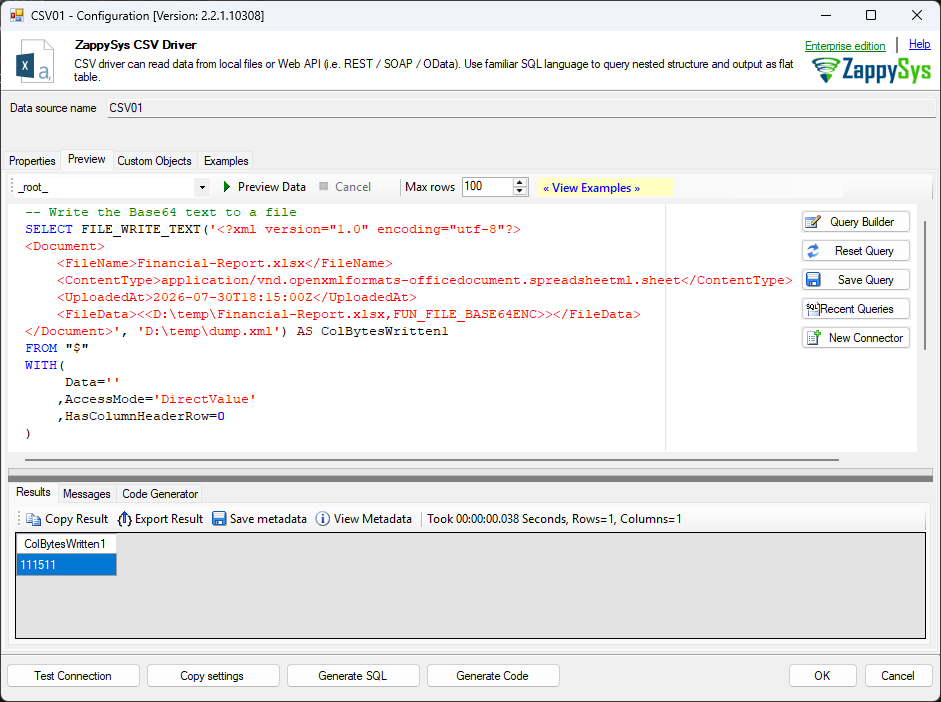The image size is (941, 702).
Task: Click the View Examples link
Action: coord(591,188)
